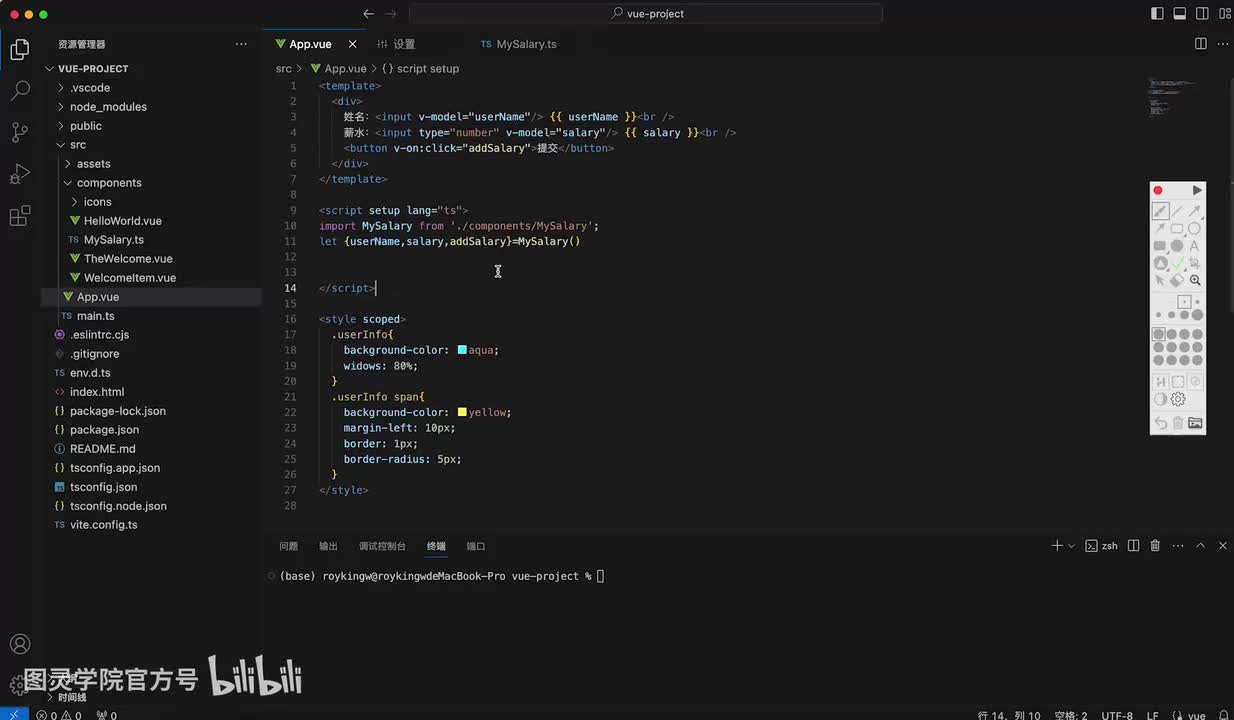
Task: Open the Search view in activity bar
Action: 20,91
